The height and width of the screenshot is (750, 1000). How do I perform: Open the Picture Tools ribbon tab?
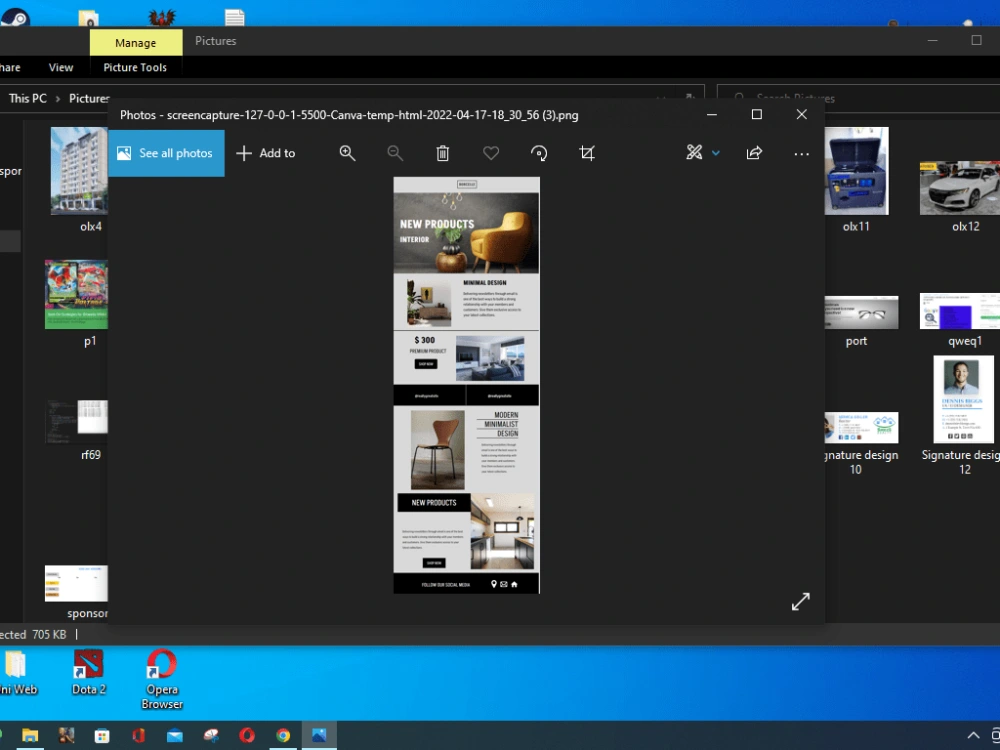tap(135, 68)
